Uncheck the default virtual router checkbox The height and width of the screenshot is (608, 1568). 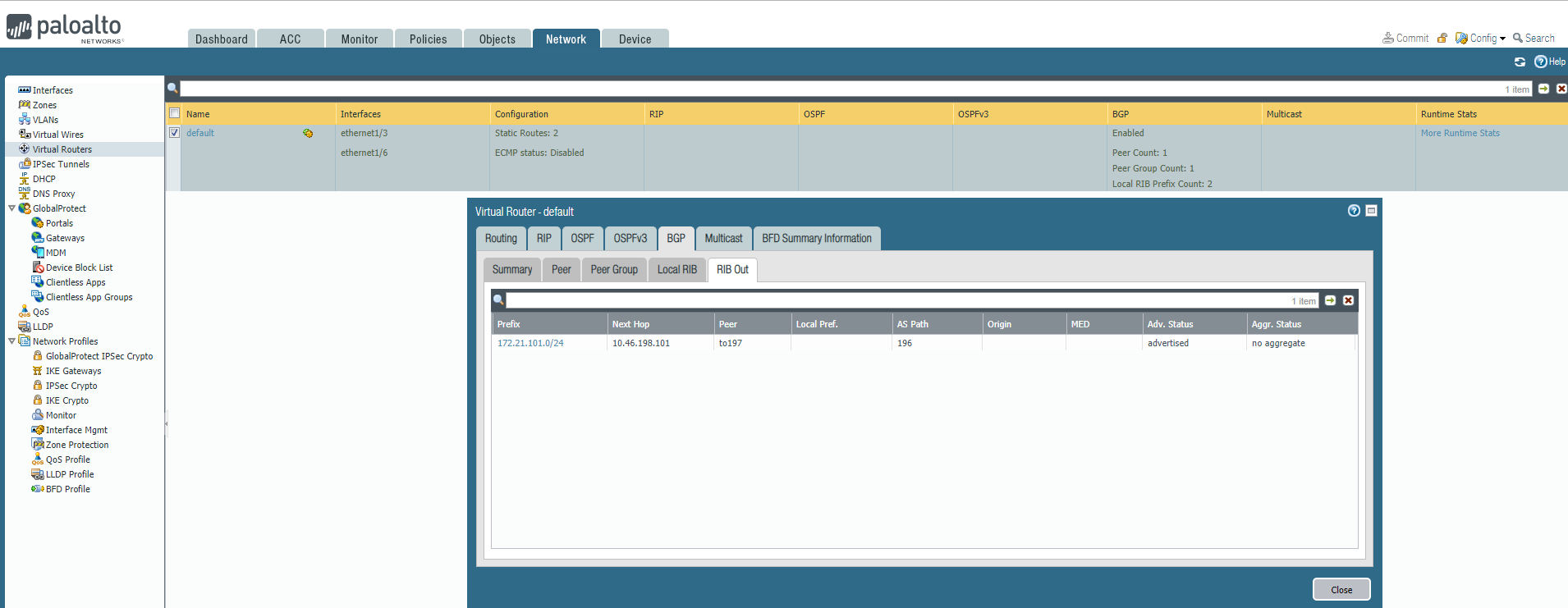pyautogui.click(x=174, y=133)
